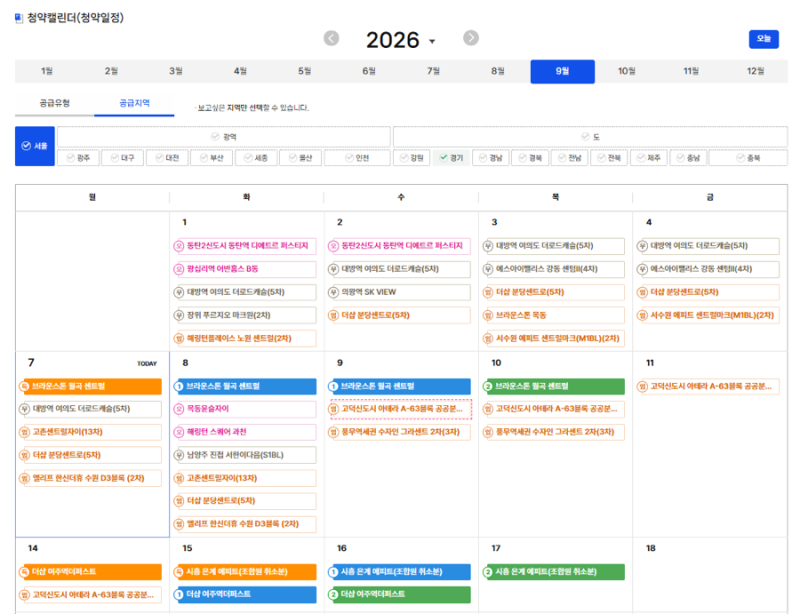
Task: Go to the next year arrow
Action: [x=470, y=38]
